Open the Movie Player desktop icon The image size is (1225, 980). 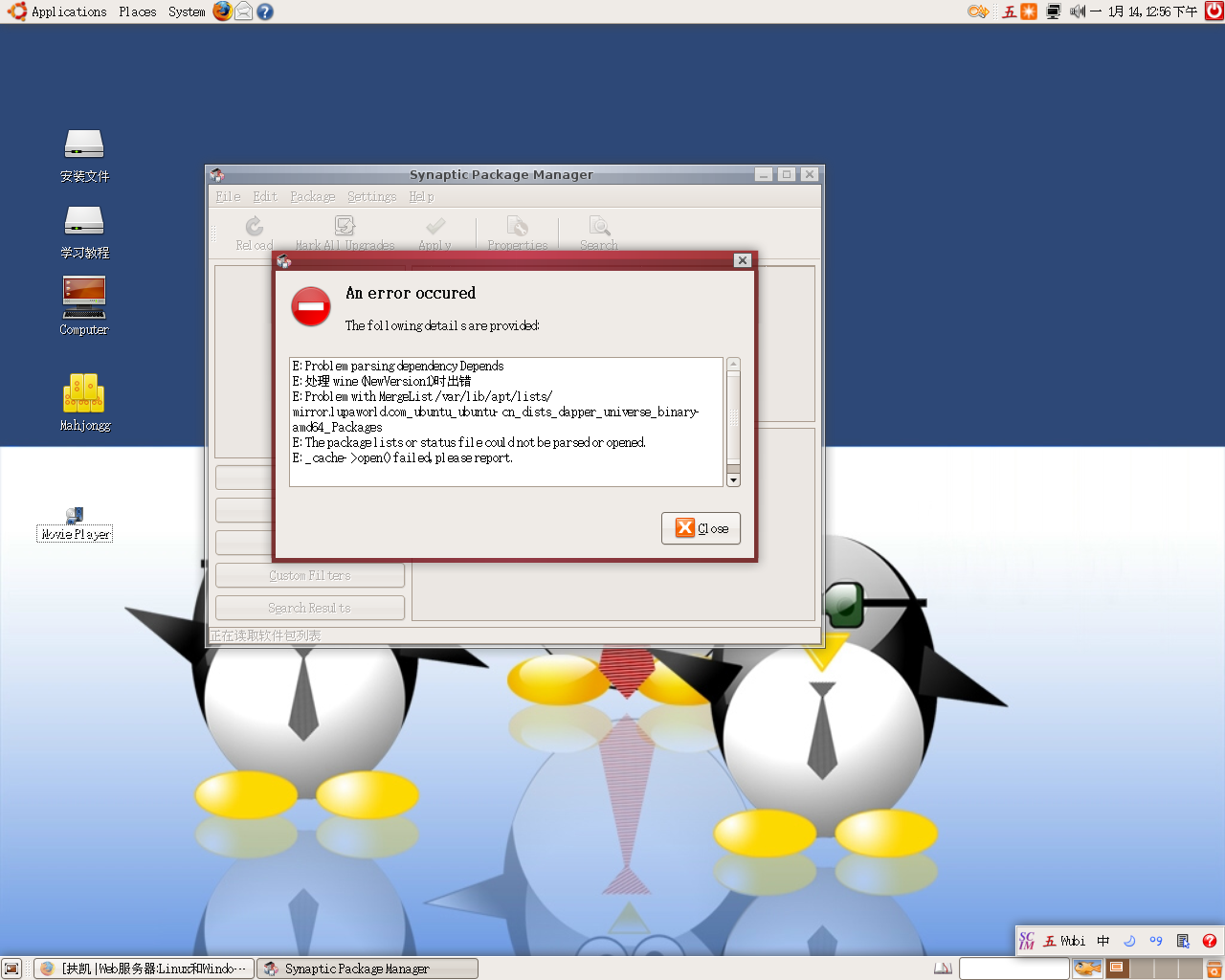click(x=75, y=523)
